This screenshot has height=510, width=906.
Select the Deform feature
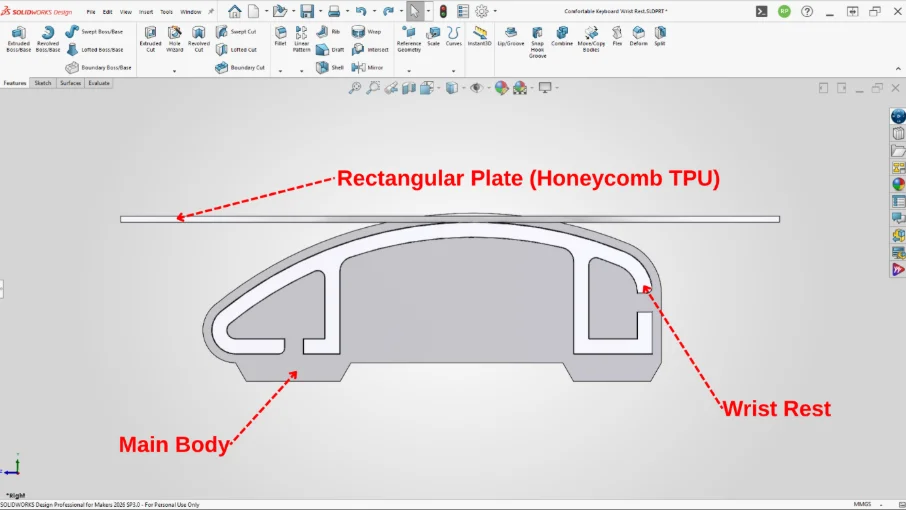(x=638, y=36)
